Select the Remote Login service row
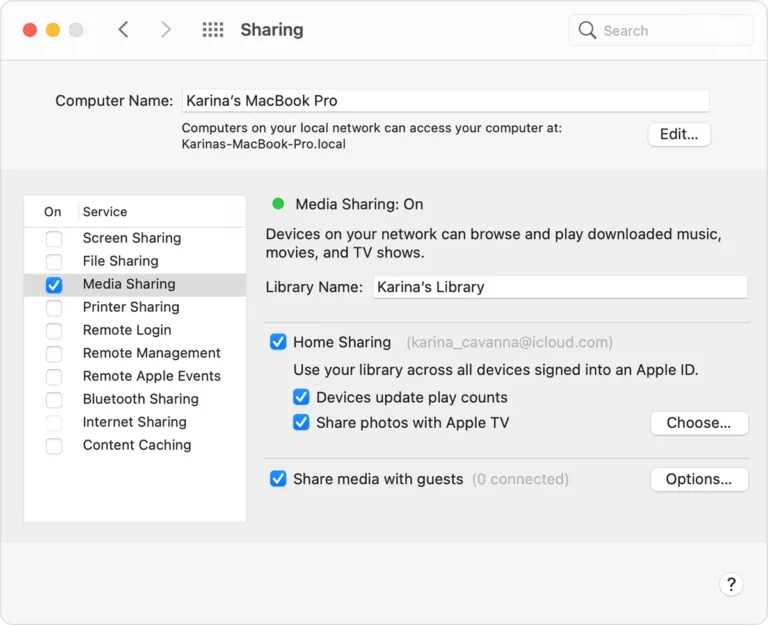The width and height of the screenshot is (768, 625). point(135,330)
